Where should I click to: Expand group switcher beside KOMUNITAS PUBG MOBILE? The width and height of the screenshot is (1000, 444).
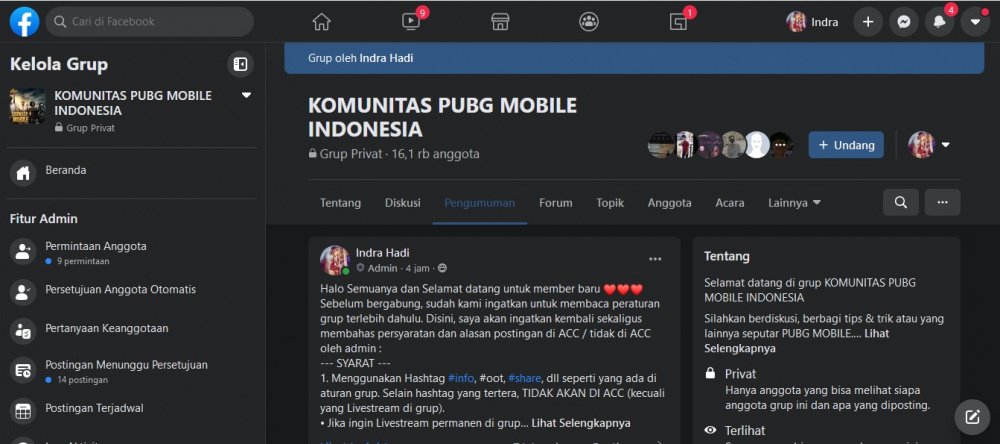246,96
